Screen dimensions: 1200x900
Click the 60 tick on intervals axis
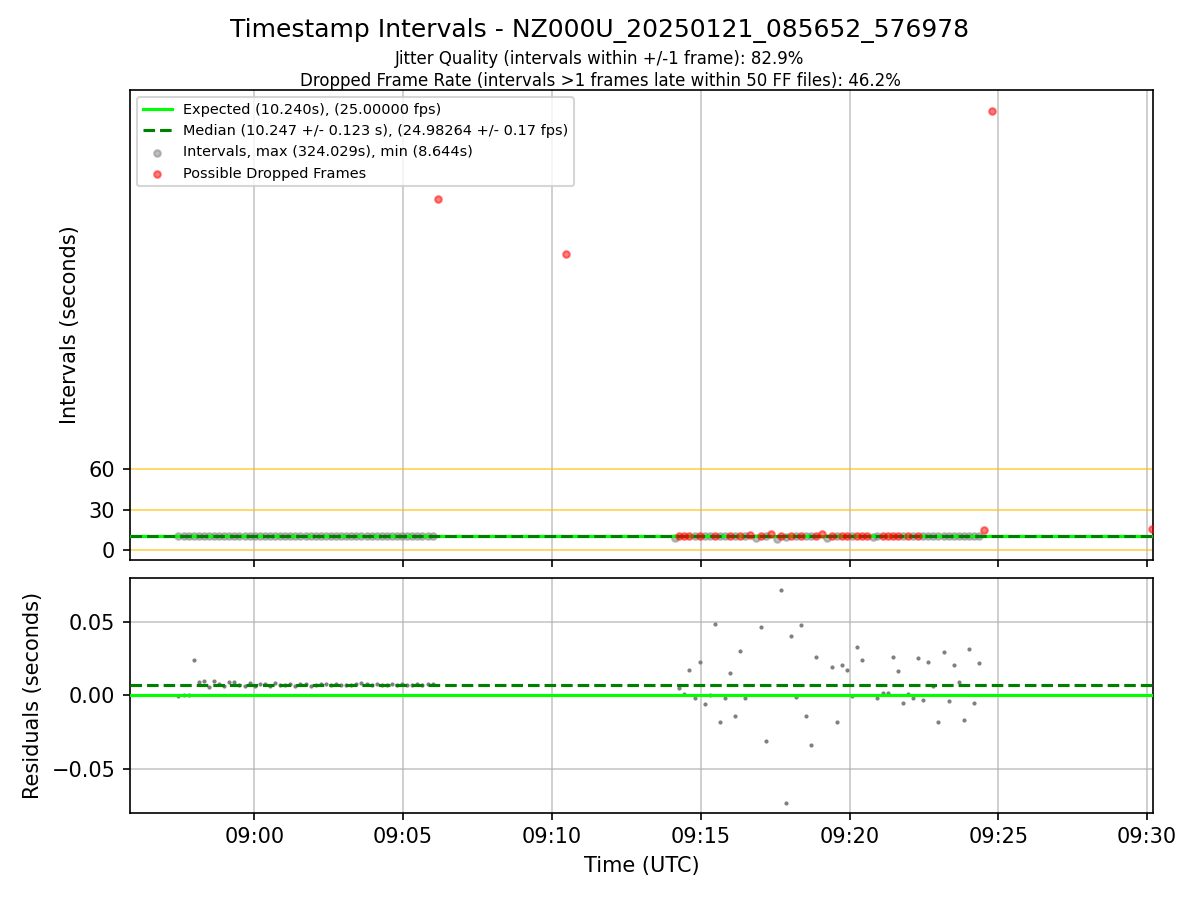coord(103,469)
